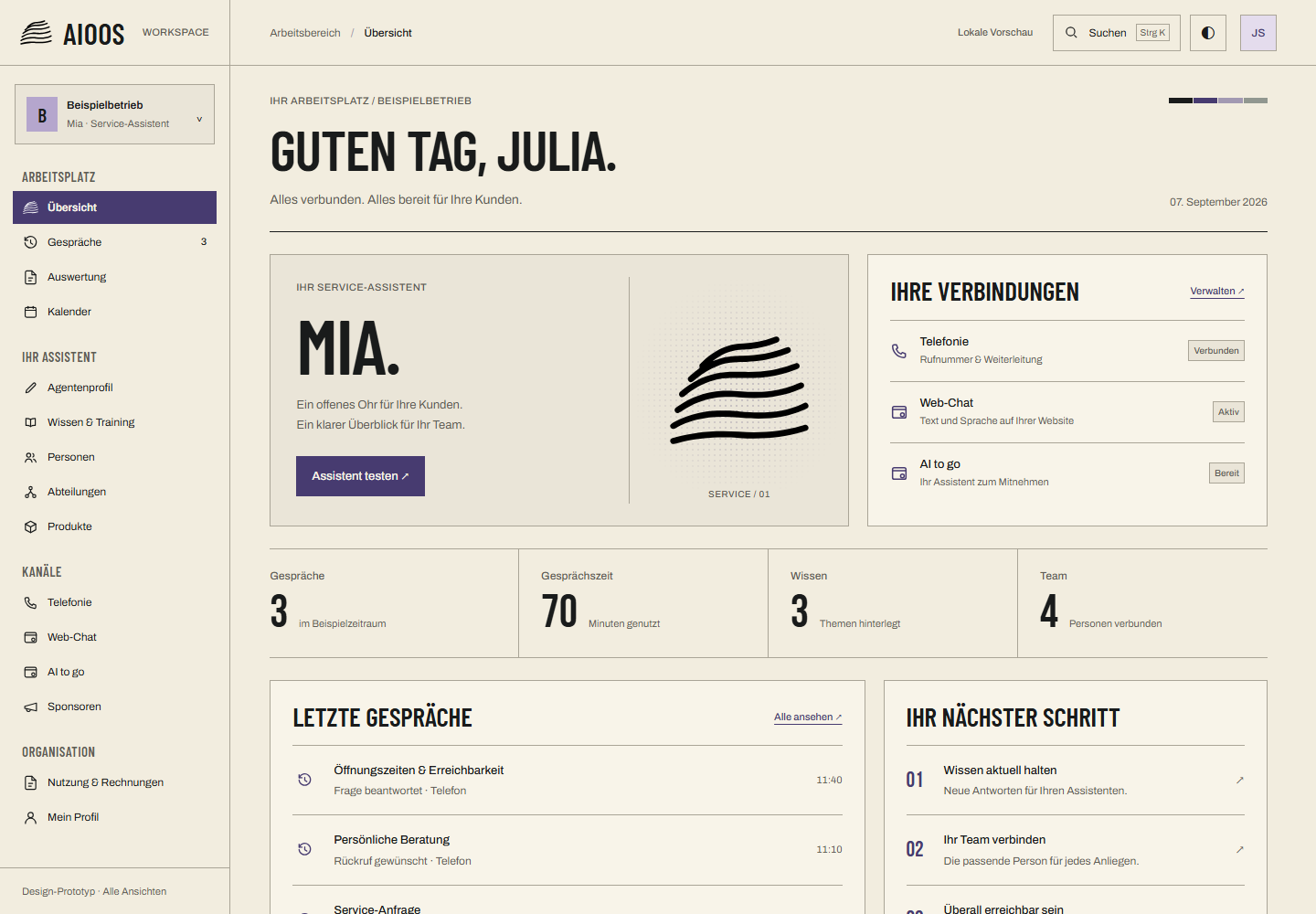Expand the Beispielbetrieb workspace switcher
This screenshot has width=1316, height=914.
tap(114, 114)
